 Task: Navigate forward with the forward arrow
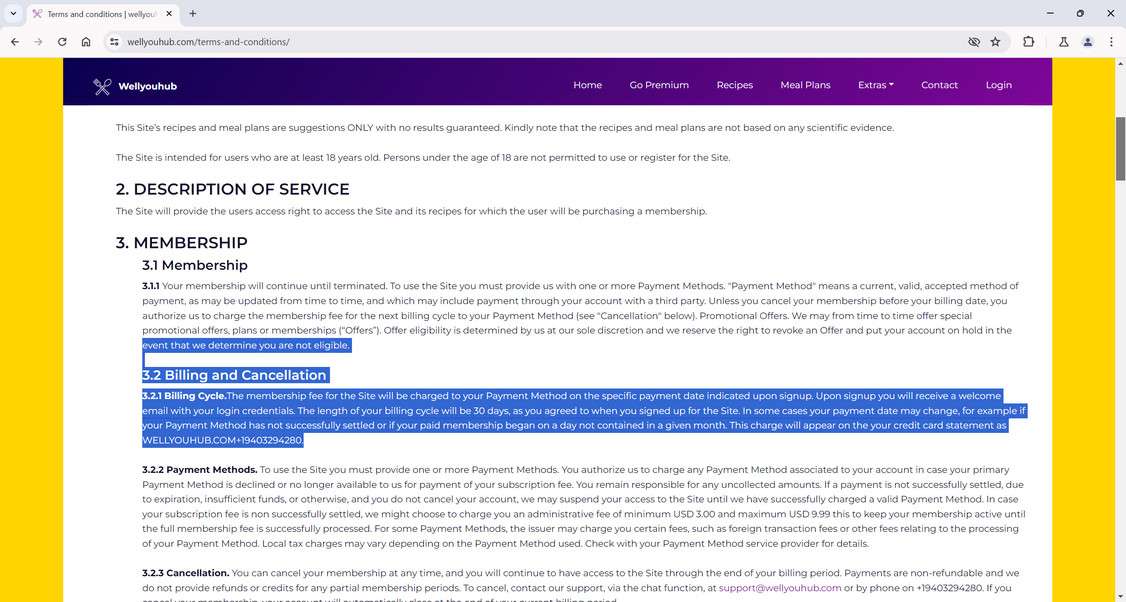pyautogui.click(x=38, y=42)
